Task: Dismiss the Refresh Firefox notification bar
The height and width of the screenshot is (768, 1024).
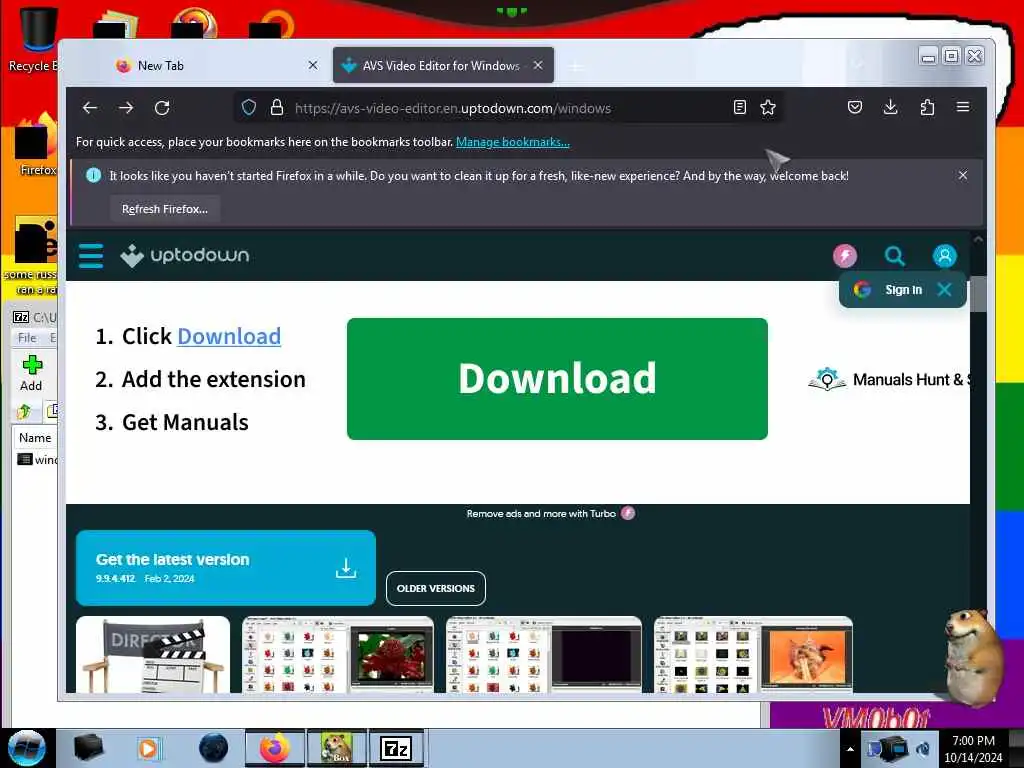Action: (x=963, y=175)
